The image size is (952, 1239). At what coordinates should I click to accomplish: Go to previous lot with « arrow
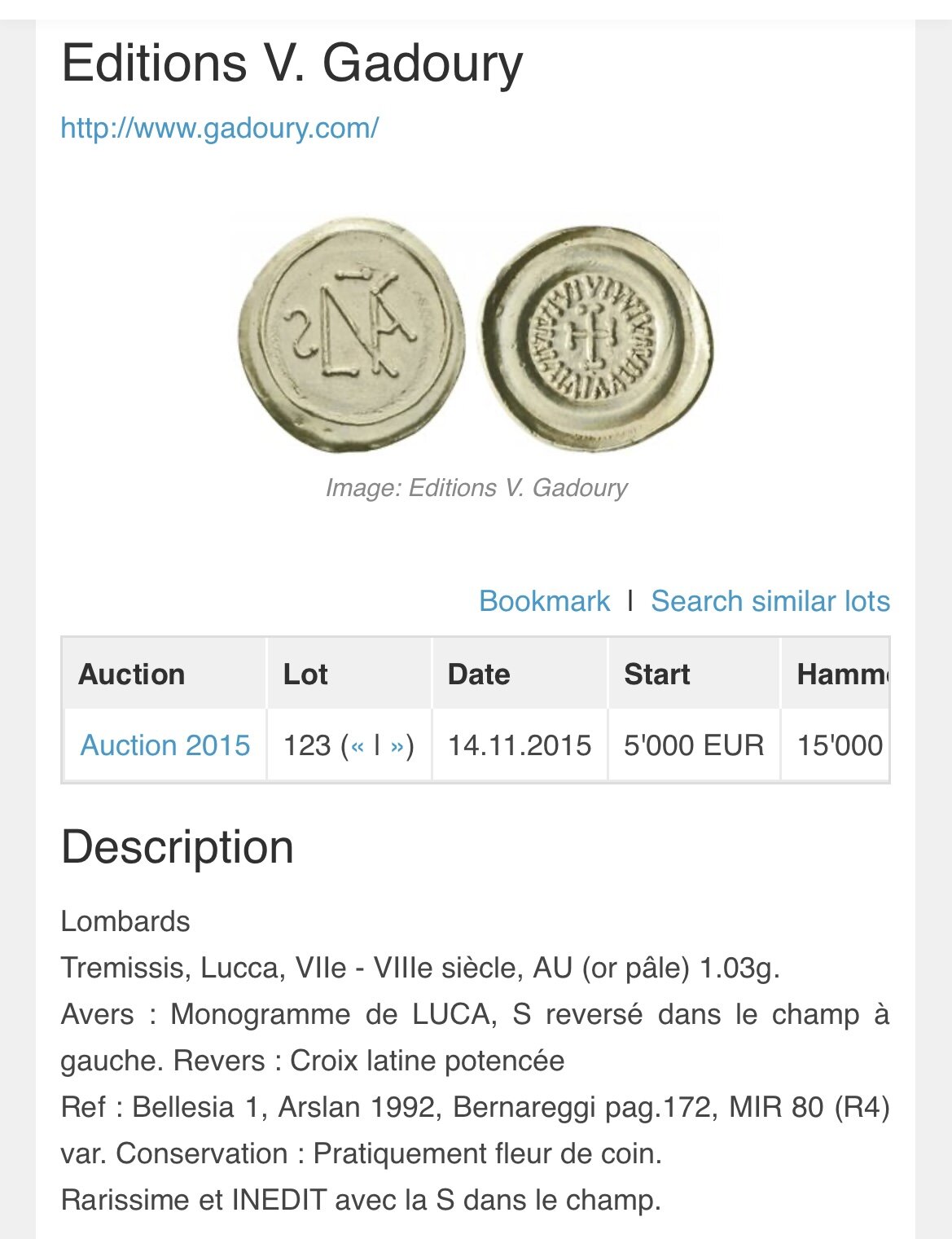coord(357,745)
